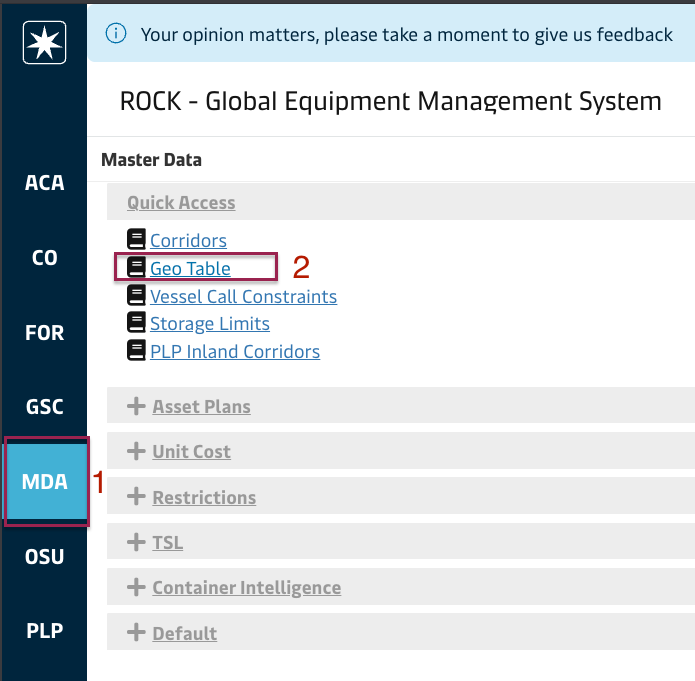Screen dimensions: 695x681
Task: Click the book icon beside Geo Table
Action: pyautogui.click(x=137, y=268)
